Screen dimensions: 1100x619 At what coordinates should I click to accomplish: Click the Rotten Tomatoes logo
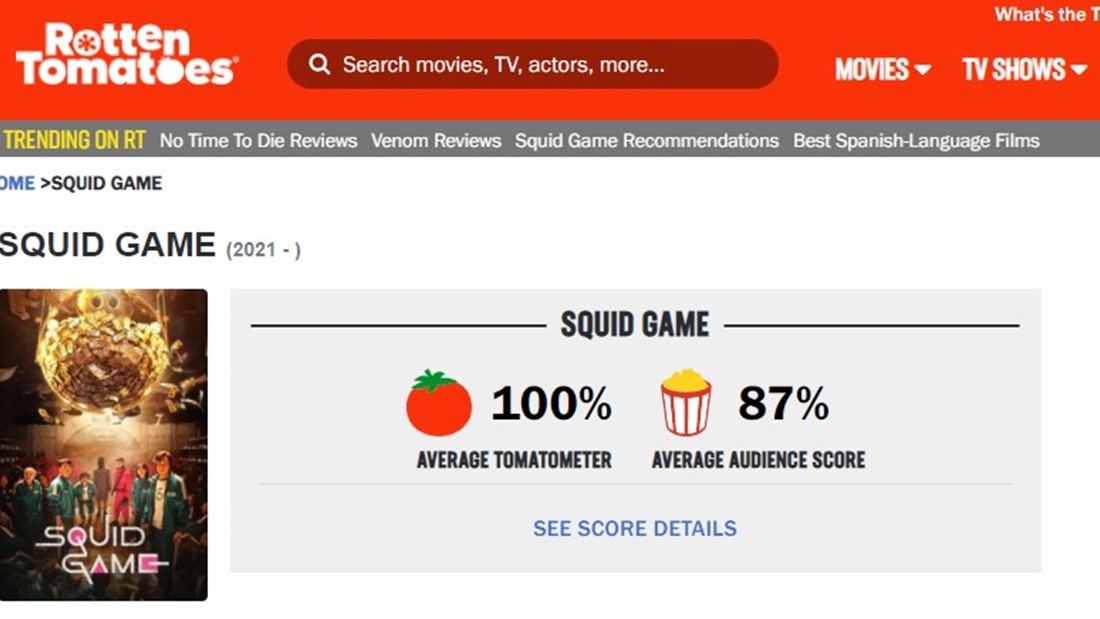point(126,57)
